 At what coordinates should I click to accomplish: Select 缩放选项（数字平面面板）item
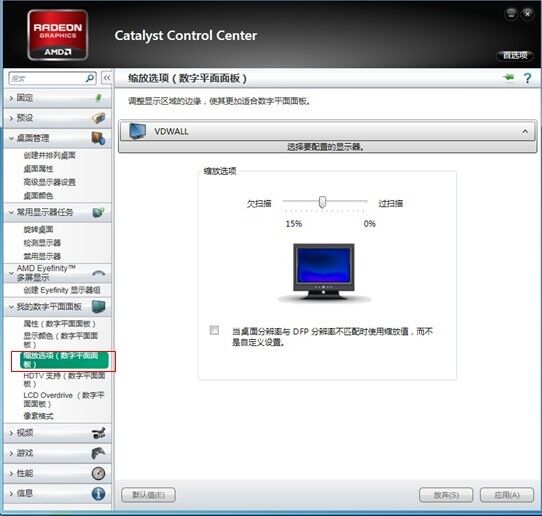[64, 360]
